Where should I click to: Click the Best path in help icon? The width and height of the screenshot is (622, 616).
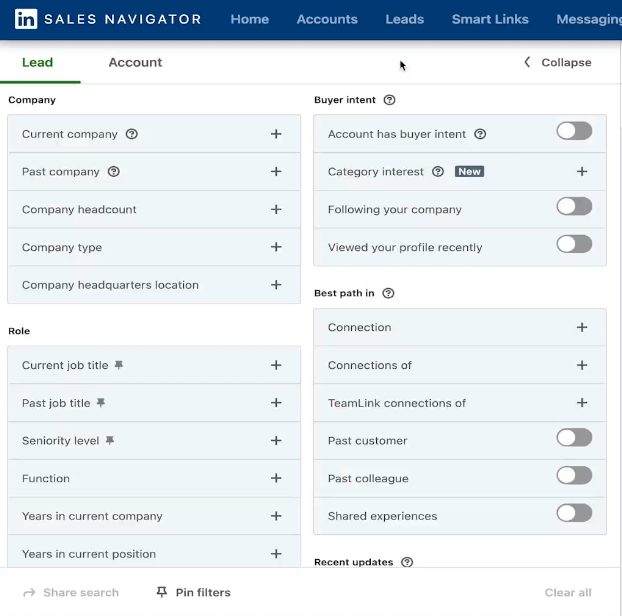pyautogui.click(x=388, y=294)
